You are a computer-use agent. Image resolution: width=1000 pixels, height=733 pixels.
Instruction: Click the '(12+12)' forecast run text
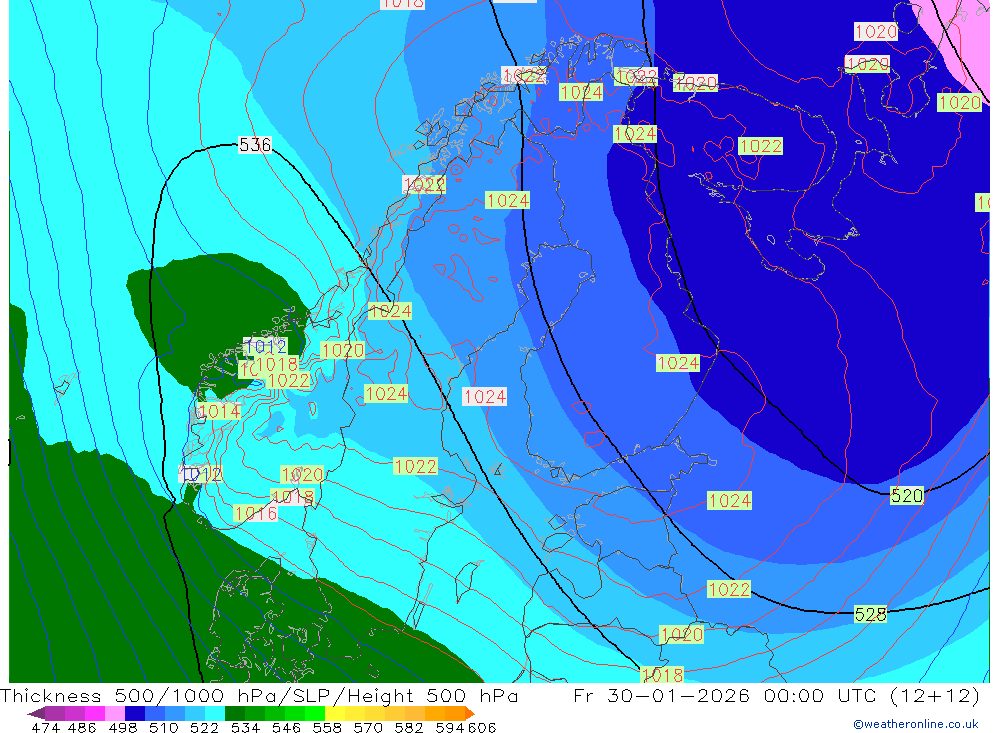coord(935,695)
